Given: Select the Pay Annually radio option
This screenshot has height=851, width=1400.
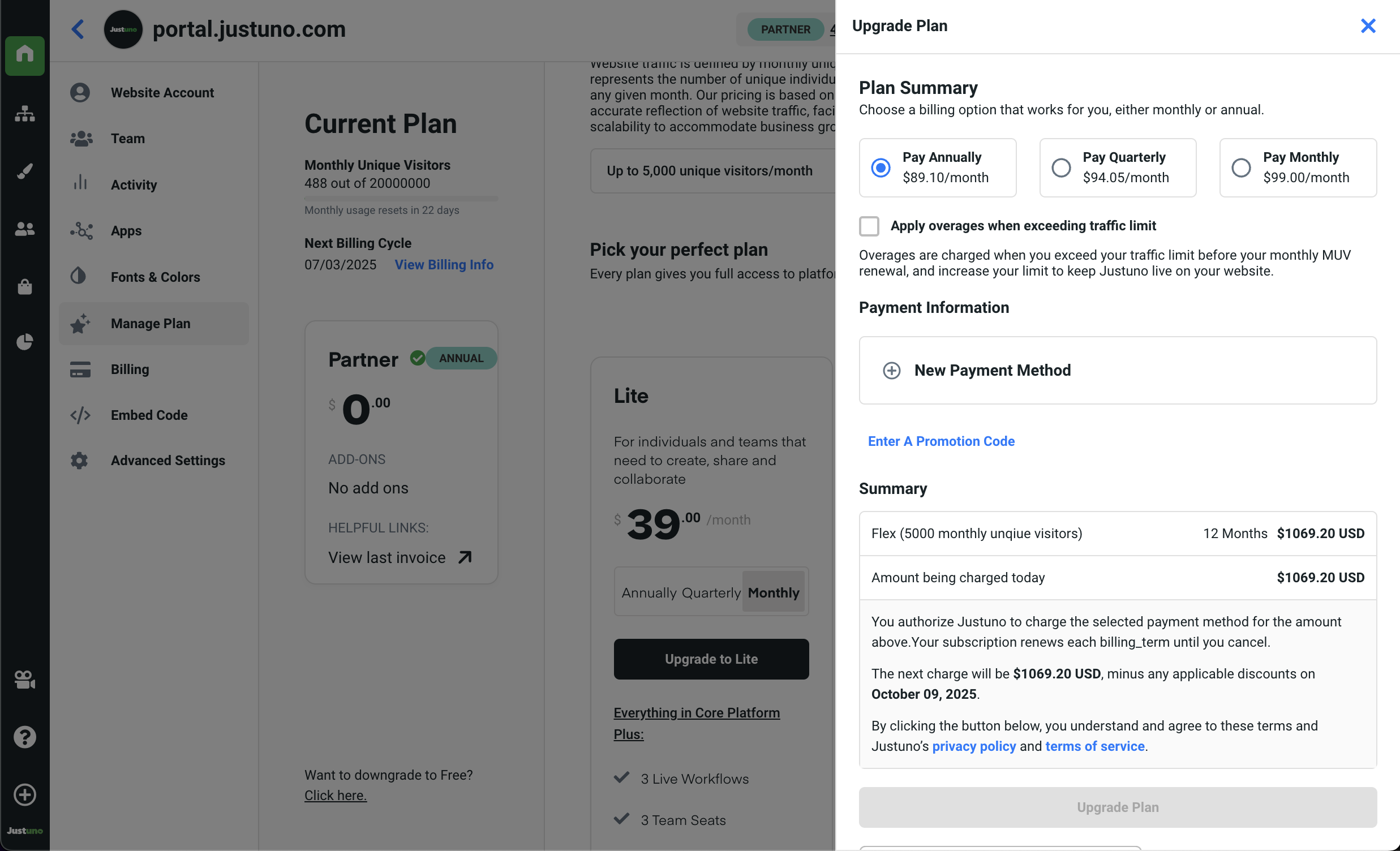Looking at the screenshot, I should 881,168.
